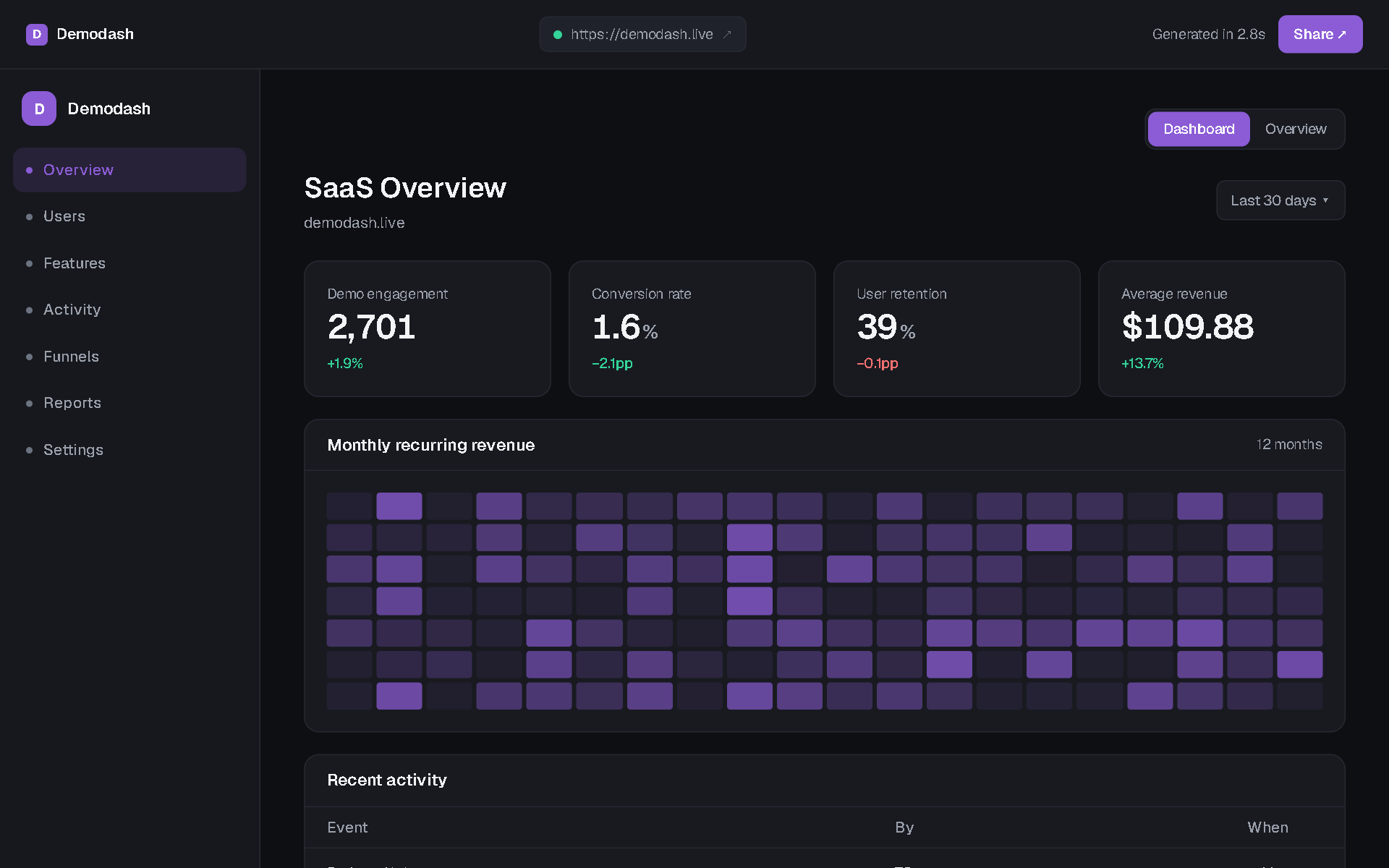Click the bullet icon next to Settings
1389x868 pixels.
29,450
